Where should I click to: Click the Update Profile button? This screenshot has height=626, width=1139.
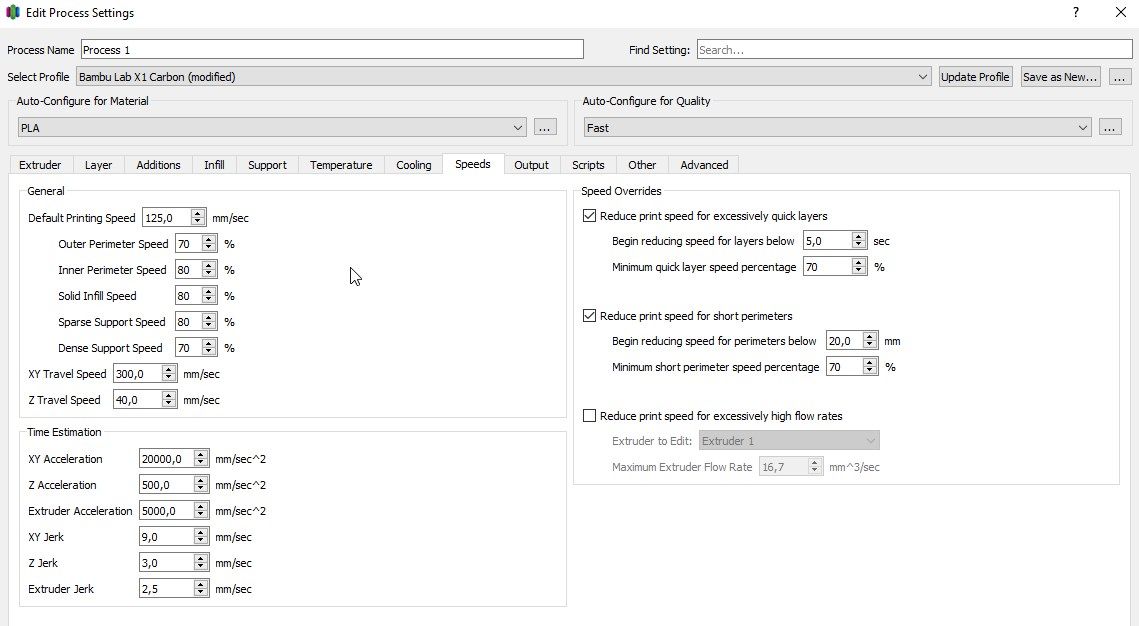click(975, 77)
